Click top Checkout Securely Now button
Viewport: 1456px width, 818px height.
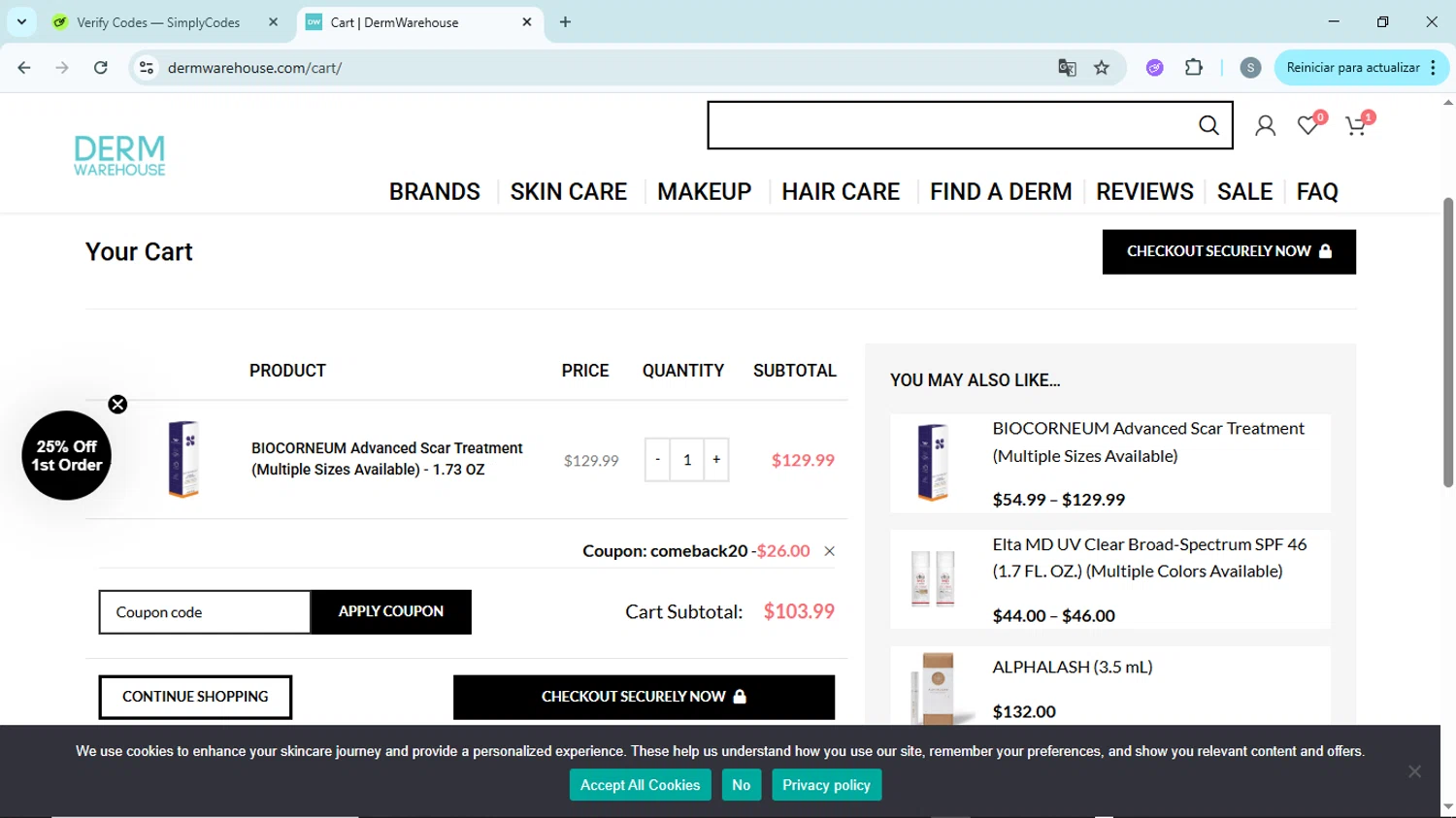tap(1229, 251)
